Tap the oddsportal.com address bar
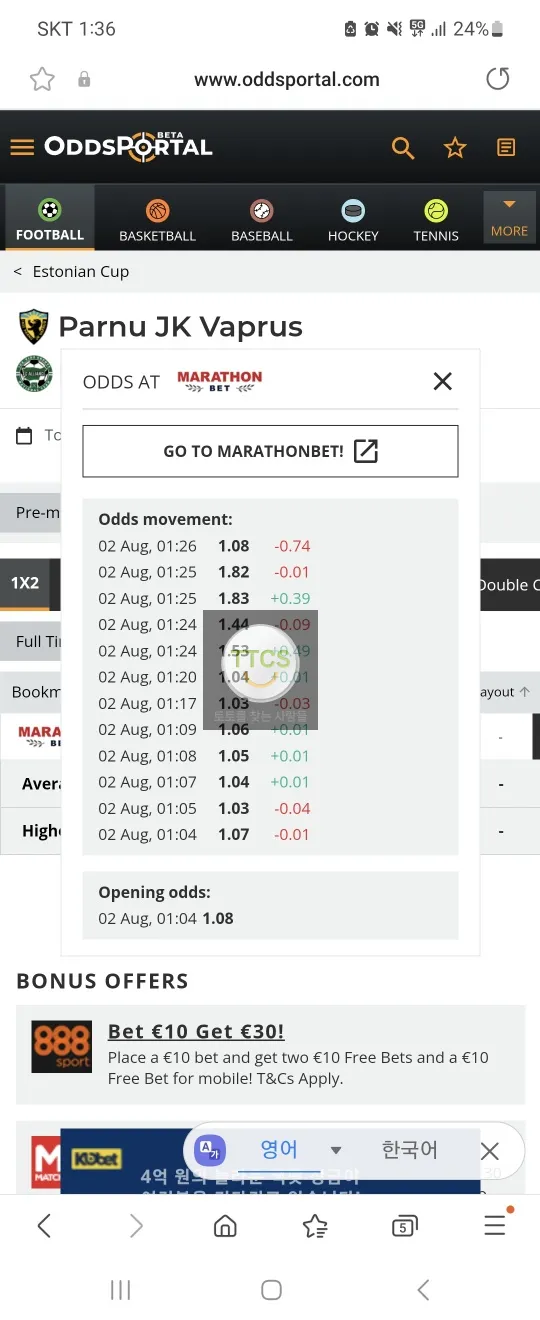 [287, 80]
